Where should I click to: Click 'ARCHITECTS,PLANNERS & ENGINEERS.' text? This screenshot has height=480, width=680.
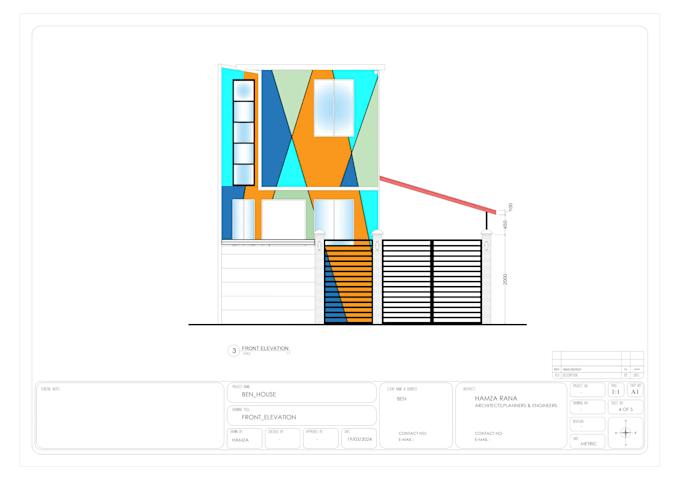[516, 406]
